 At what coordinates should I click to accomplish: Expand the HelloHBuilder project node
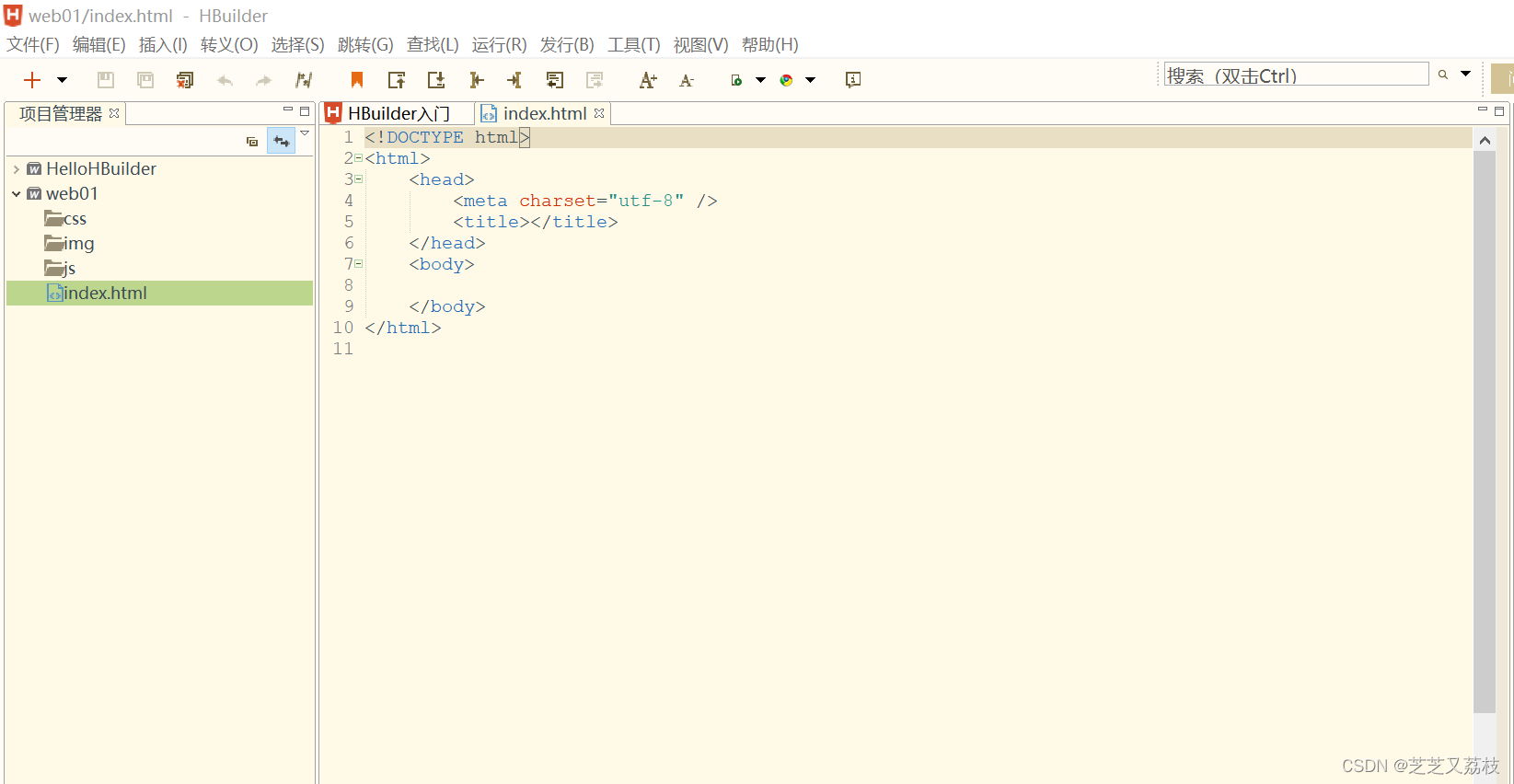coord(17,169)
